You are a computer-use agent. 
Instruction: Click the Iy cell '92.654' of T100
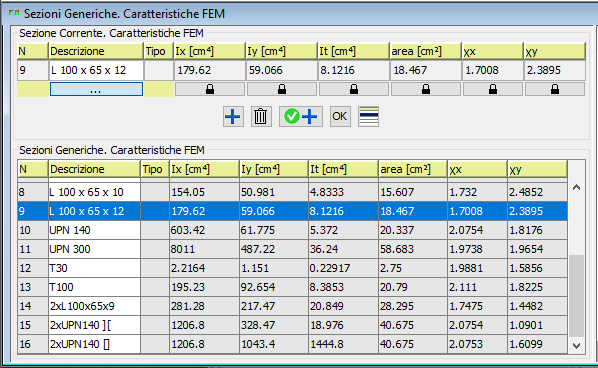(x=274, y=287)
